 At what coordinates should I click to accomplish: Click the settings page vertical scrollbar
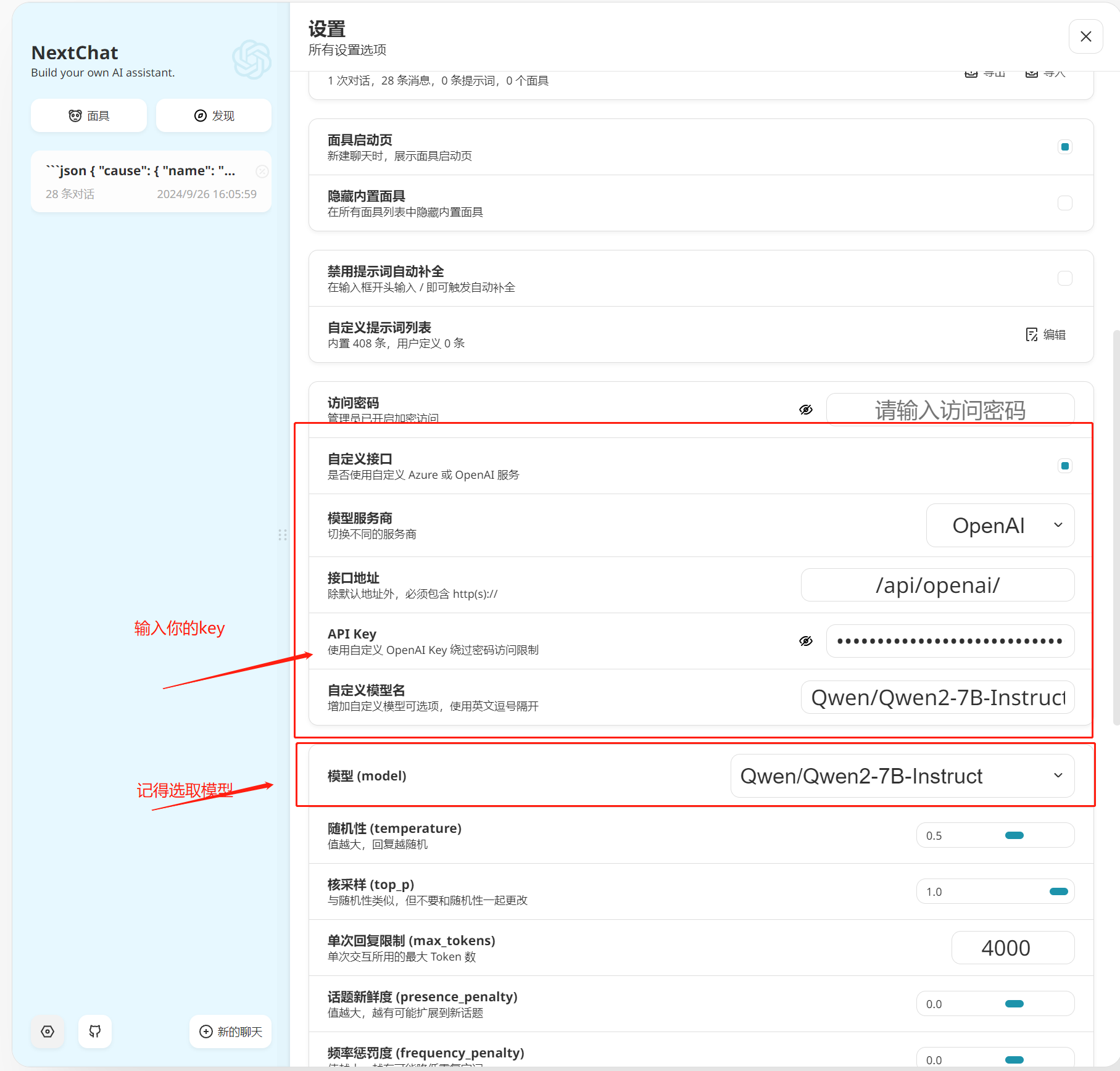tap(1116, 527)
